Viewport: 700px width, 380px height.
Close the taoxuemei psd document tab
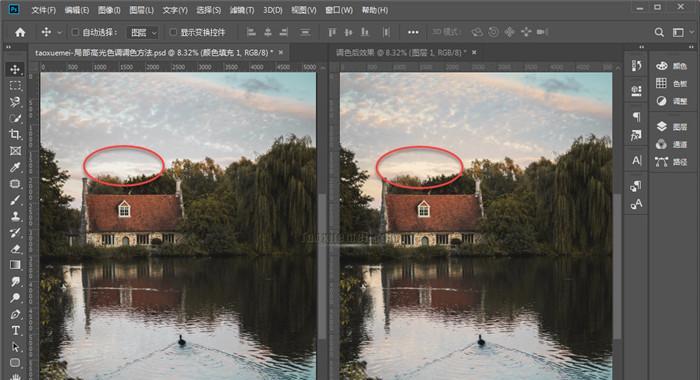[281, 53]
